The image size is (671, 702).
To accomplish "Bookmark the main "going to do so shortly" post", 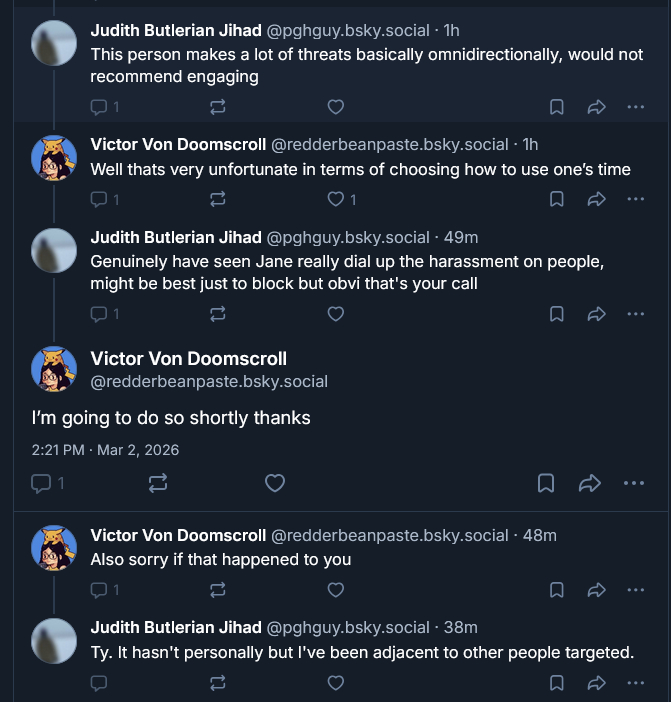I will 546,484.
